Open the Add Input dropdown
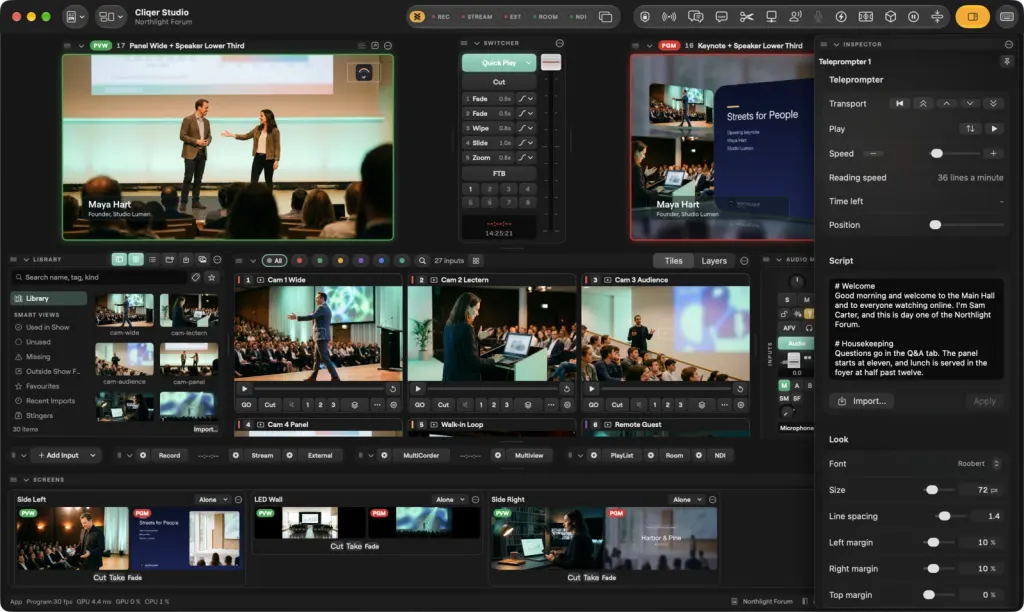Image resolution: width=1024 pixels, height=612 pixels. pos(66,455)
